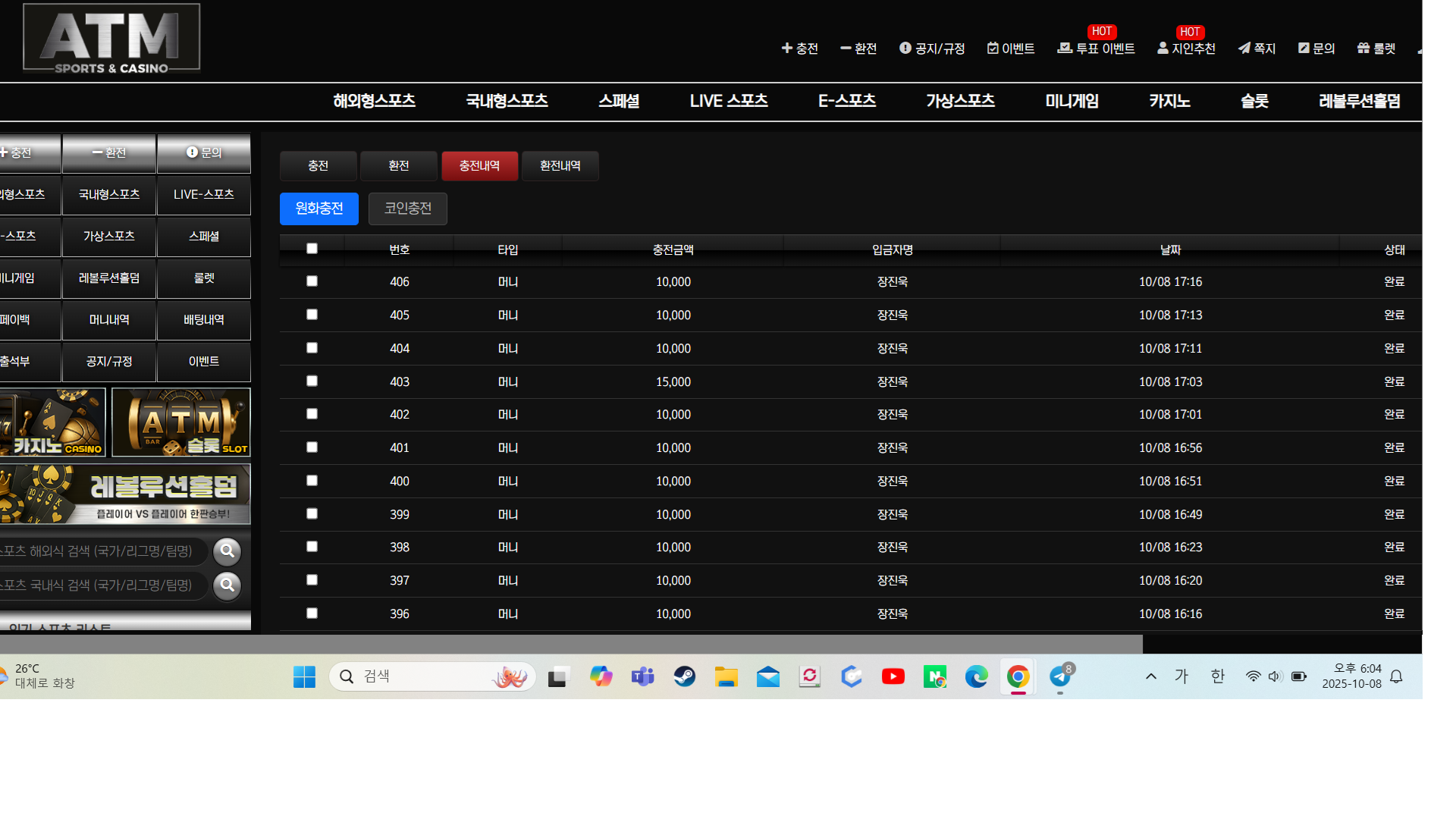Click the ATM Sports & Casino logo
This screenshot has height=819, width=1456.
pos(111,38)
